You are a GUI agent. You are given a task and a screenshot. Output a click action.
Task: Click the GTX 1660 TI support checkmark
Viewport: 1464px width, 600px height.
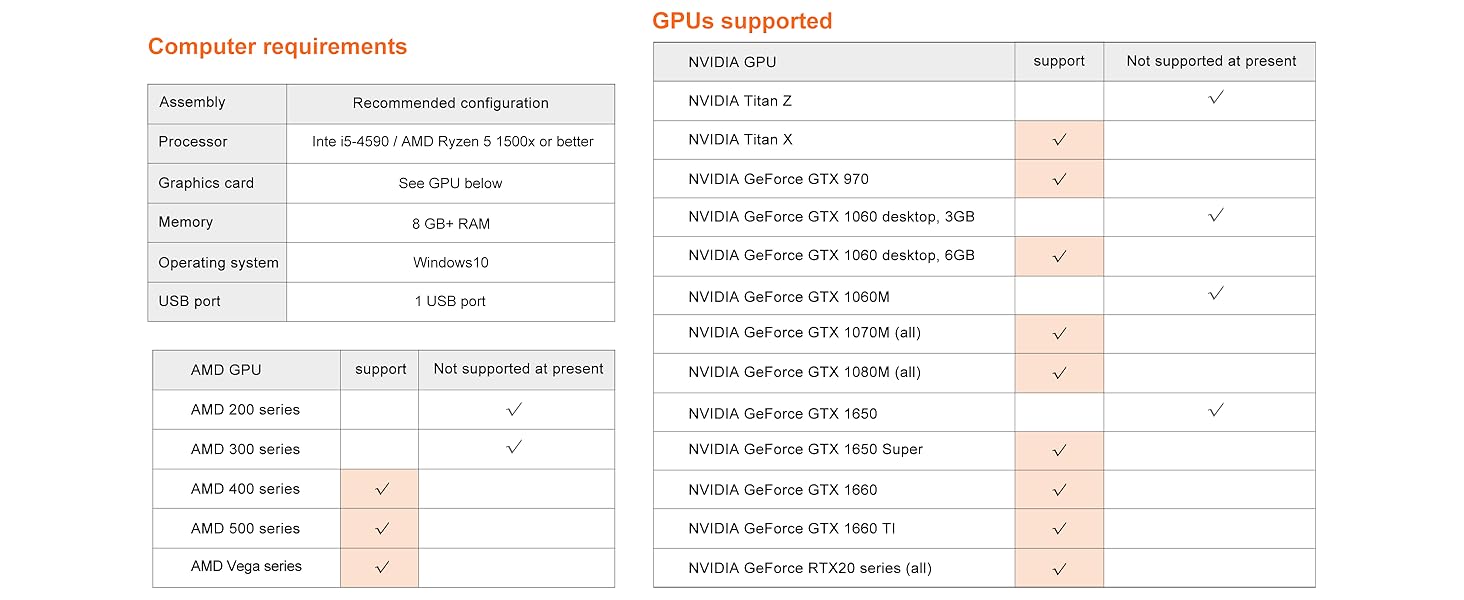pos(1059,529)
